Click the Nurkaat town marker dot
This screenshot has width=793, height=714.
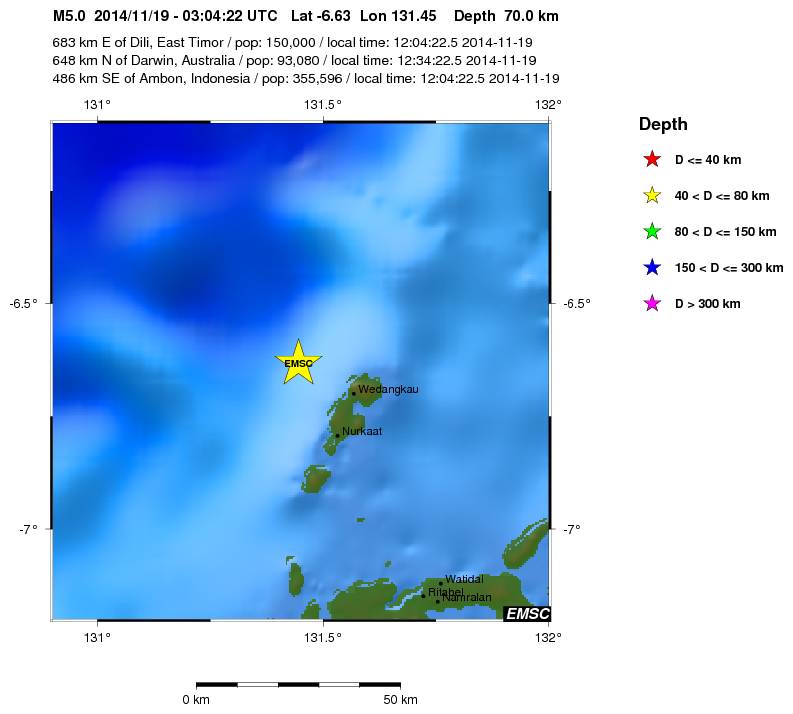click(x=337, y=435)
